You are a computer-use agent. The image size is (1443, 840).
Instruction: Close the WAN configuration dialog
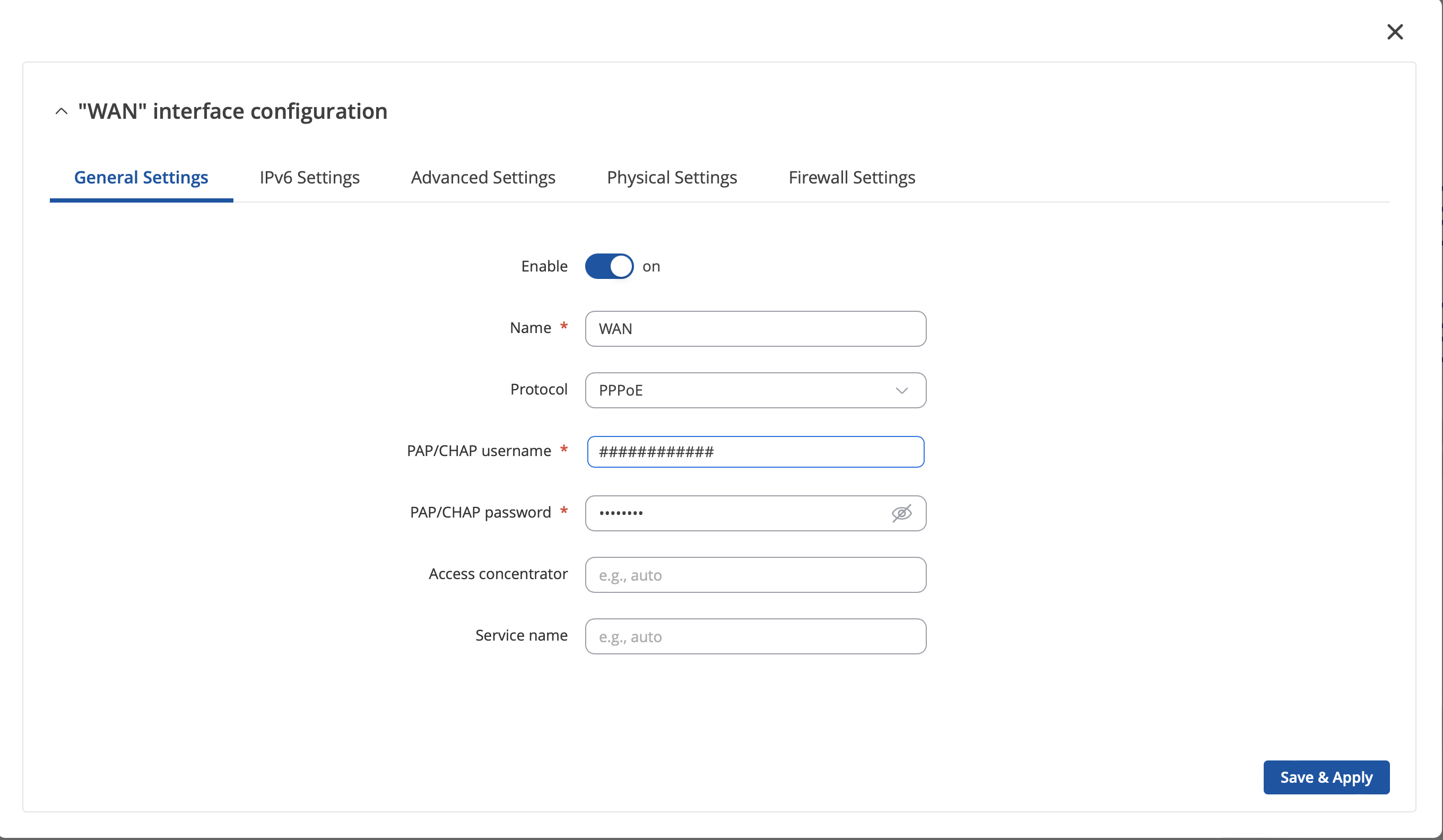pos(1395,32)
